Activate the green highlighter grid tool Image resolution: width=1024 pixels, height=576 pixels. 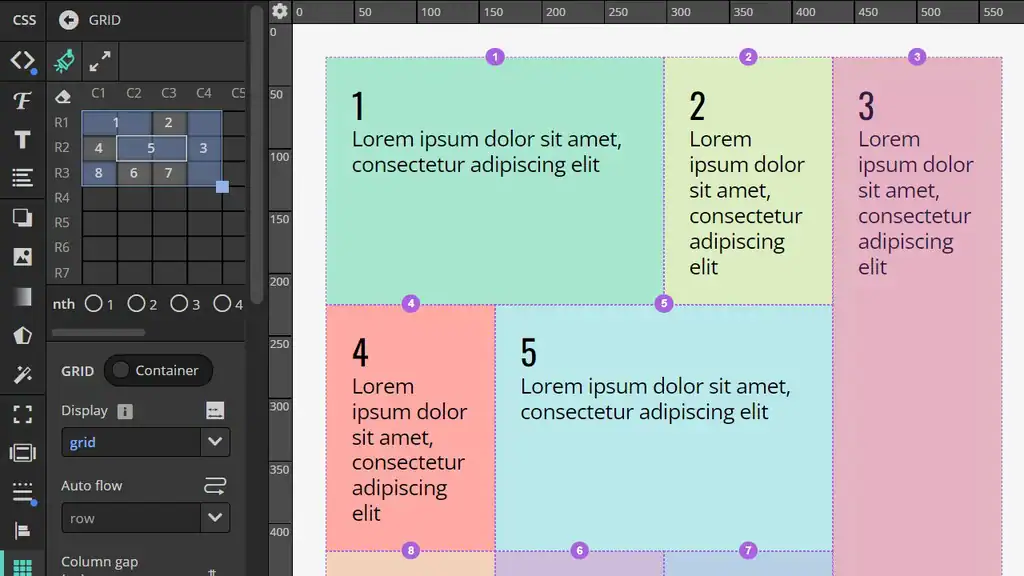click(x=65, y=62)
